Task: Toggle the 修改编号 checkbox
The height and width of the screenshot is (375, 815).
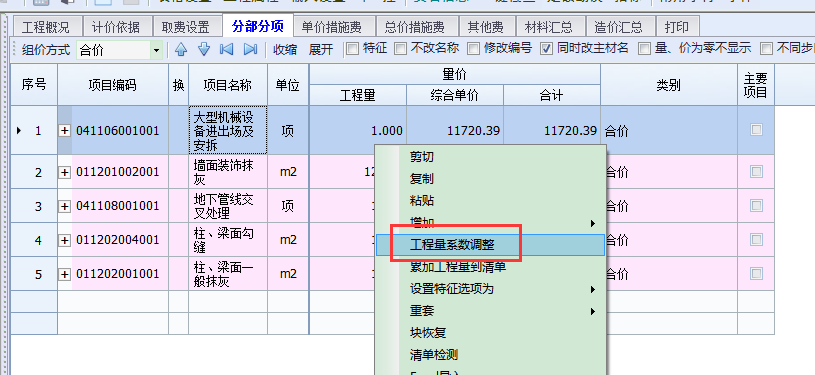Action: [473, 49]
